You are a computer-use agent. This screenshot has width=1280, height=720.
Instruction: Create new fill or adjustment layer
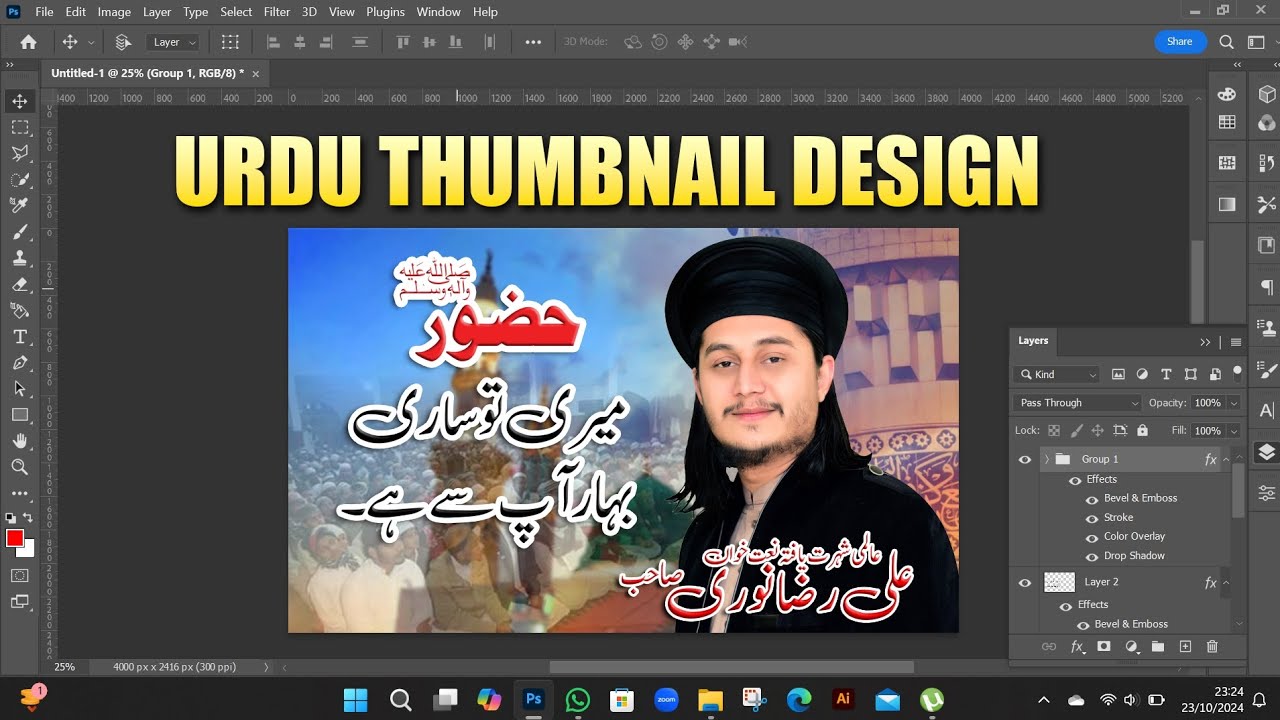[1131, 647]
